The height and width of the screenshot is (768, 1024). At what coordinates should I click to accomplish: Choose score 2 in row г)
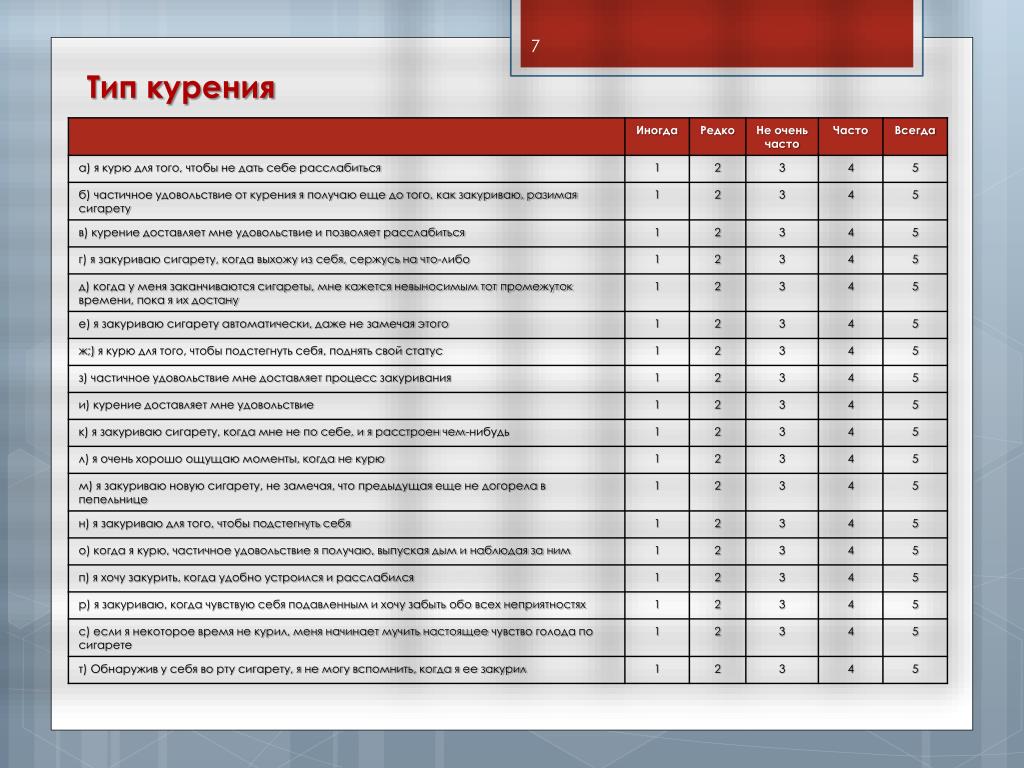(x=717, y=259)
